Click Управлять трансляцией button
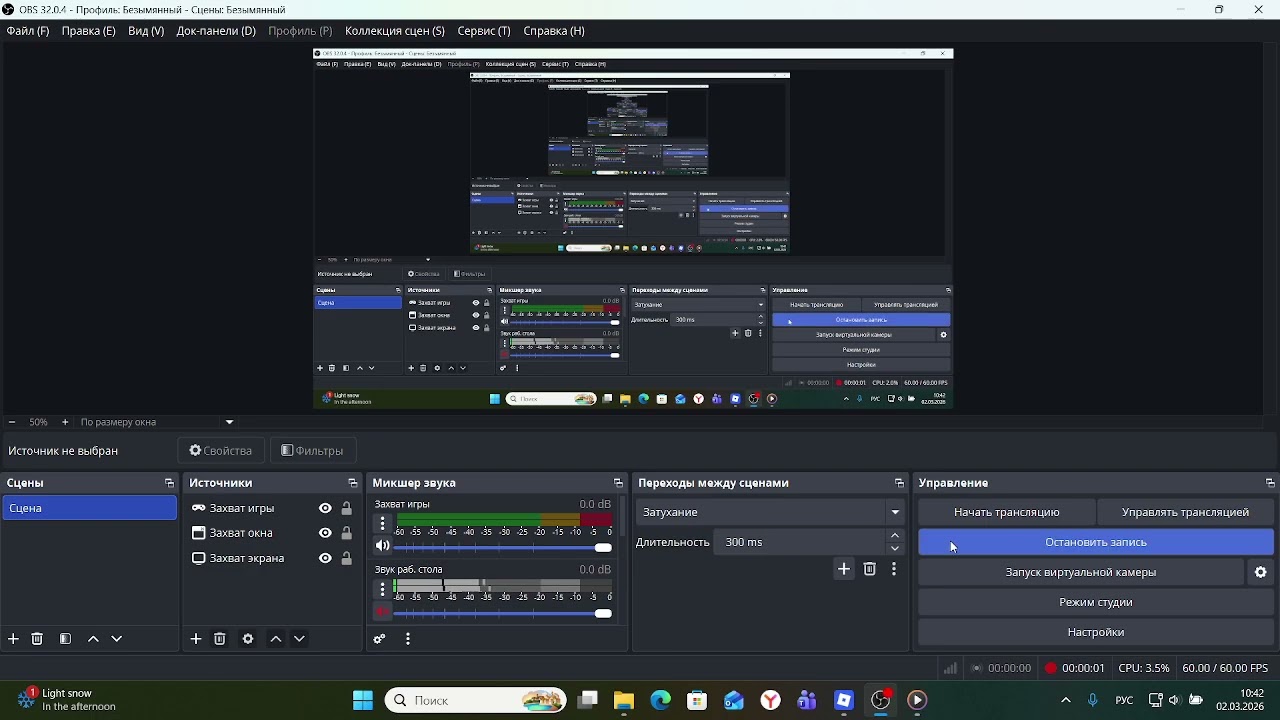Screen dimensions: 1280x720 coord(1185,512)
